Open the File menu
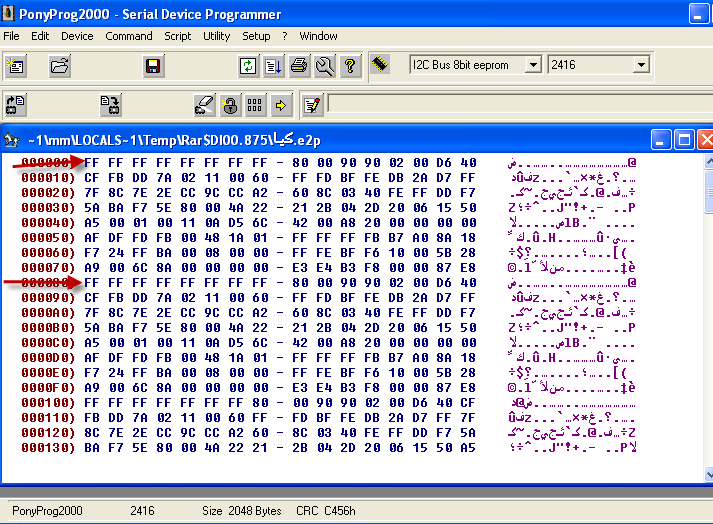The image size is (713, 524). [11, 36]
